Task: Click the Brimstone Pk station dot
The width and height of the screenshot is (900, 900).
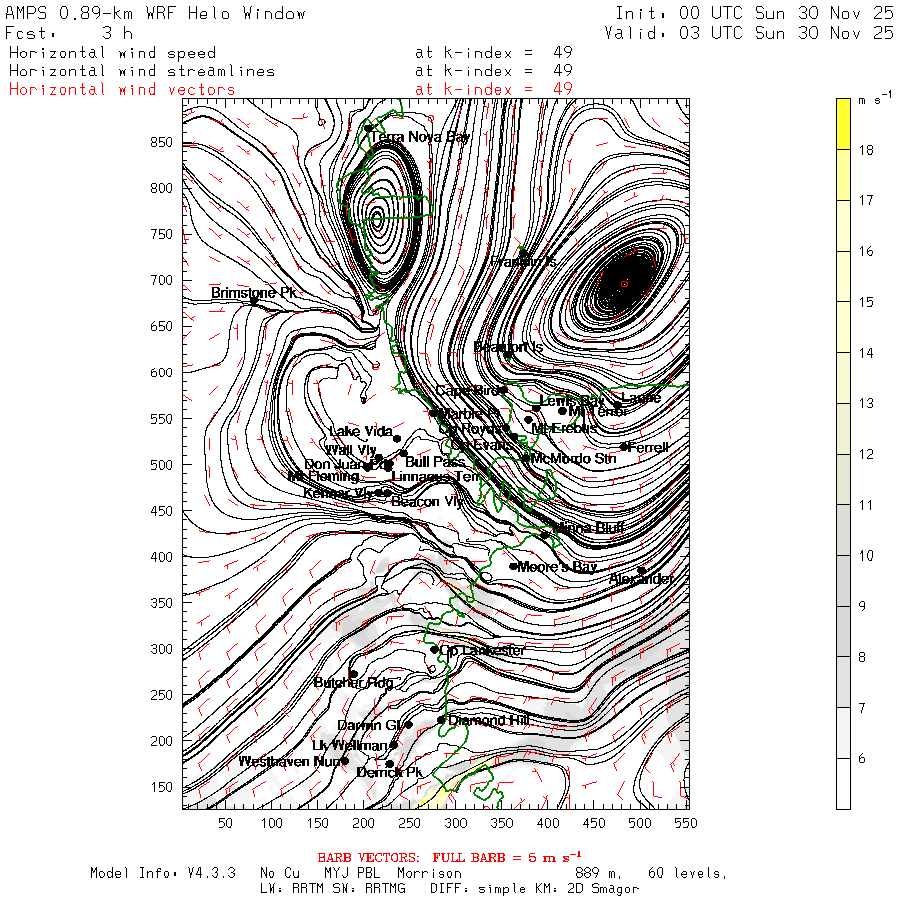Action: coord(254,301)
